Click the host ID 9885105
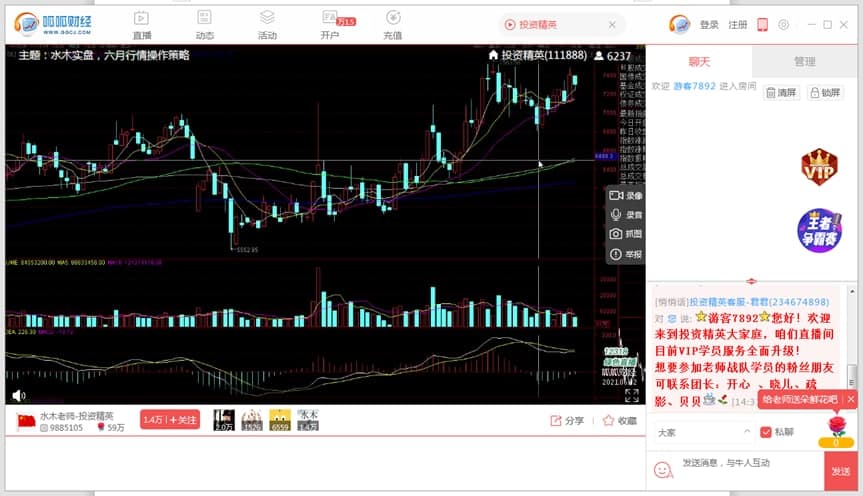Screen dimensions: 863x496 click(x=61, y=428)
